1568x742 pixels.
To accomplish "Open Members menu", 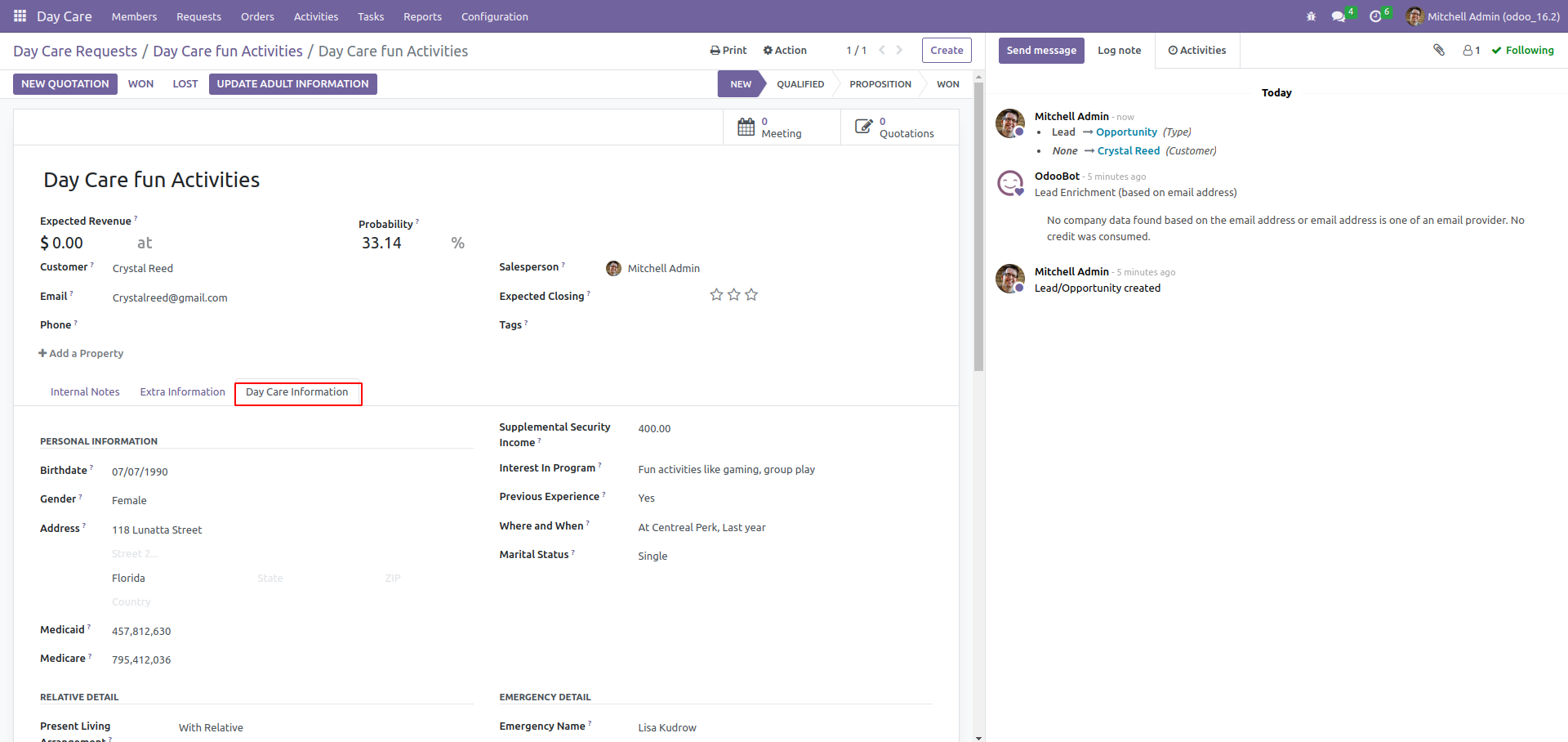I will [134, 16].
